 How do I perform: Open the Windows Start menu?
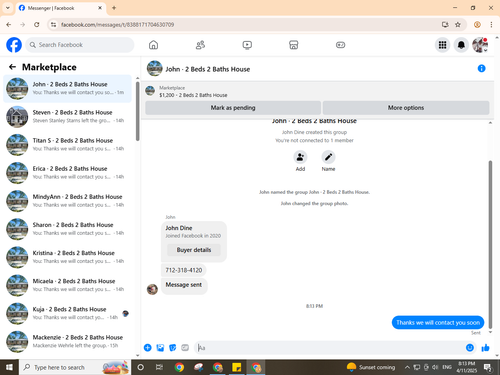click(9, 367)
